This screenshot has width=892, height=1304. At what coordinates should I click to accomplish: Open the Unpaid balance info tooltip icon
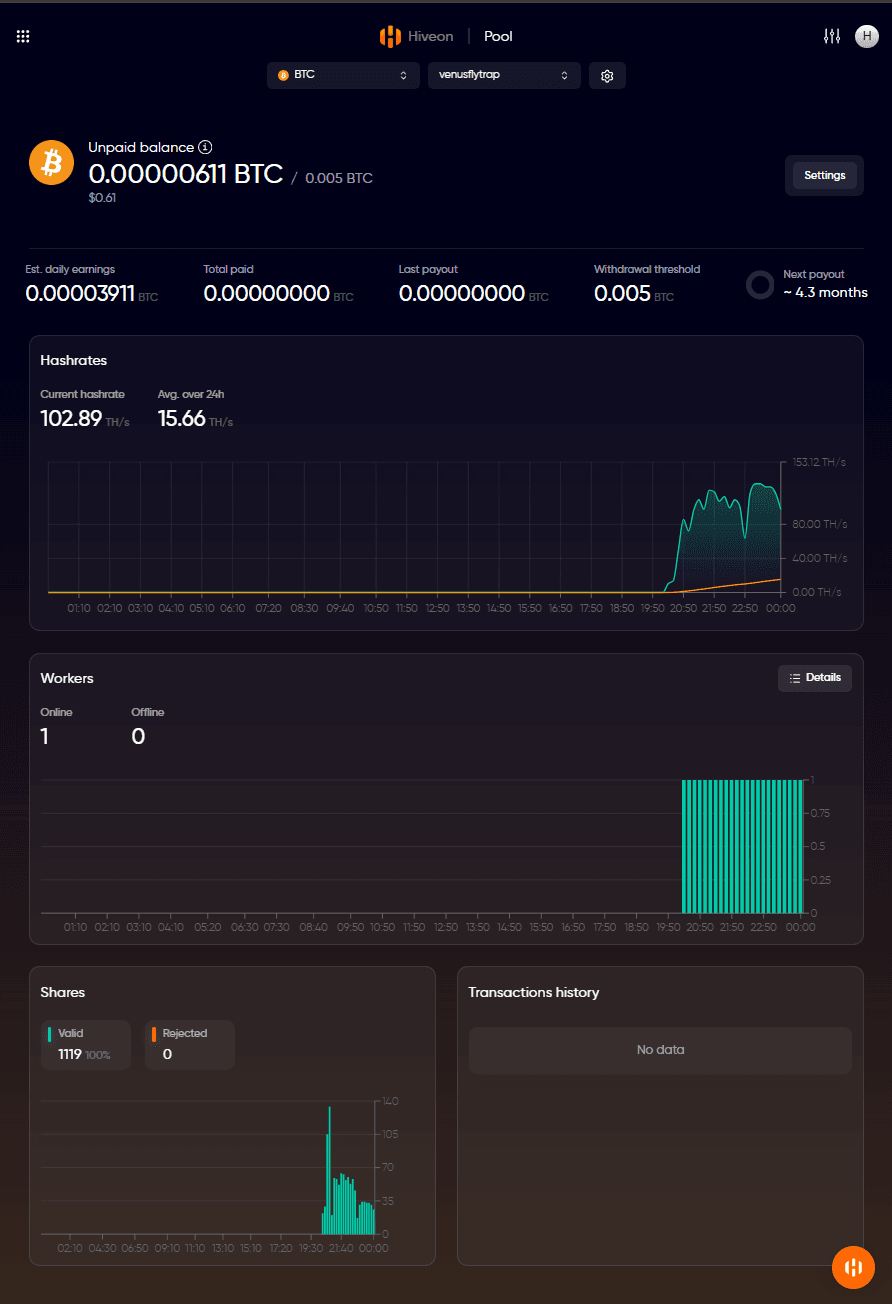click(x=206, y=147)
